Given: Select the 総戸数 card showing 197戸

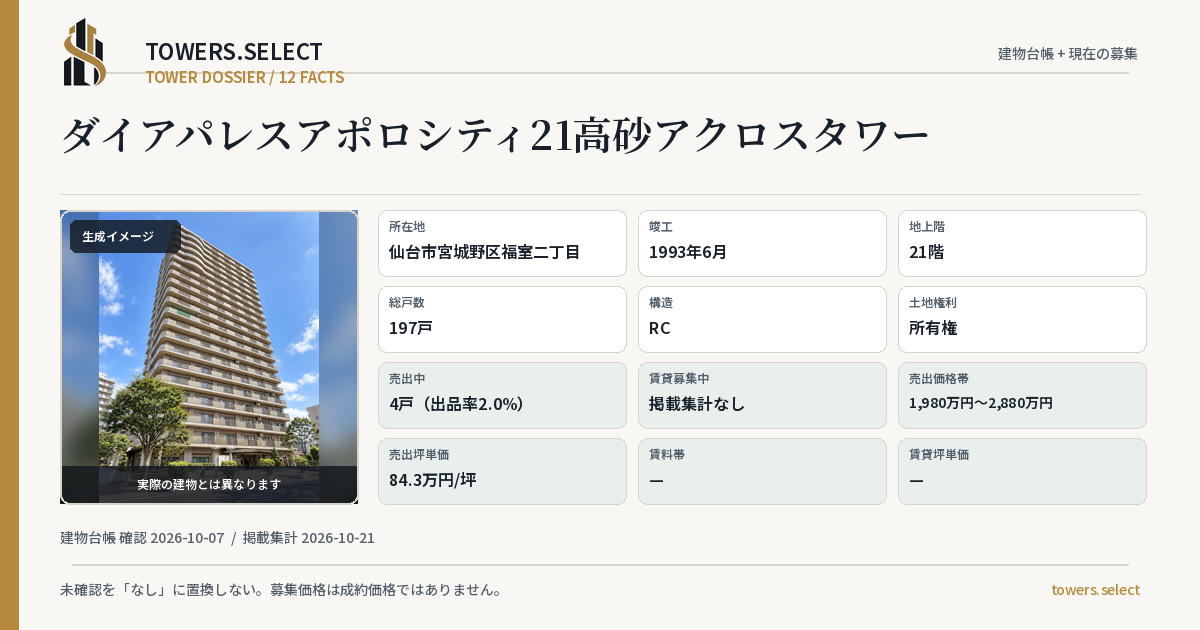Looking at the screenshot, I should [x=502, y=319].
